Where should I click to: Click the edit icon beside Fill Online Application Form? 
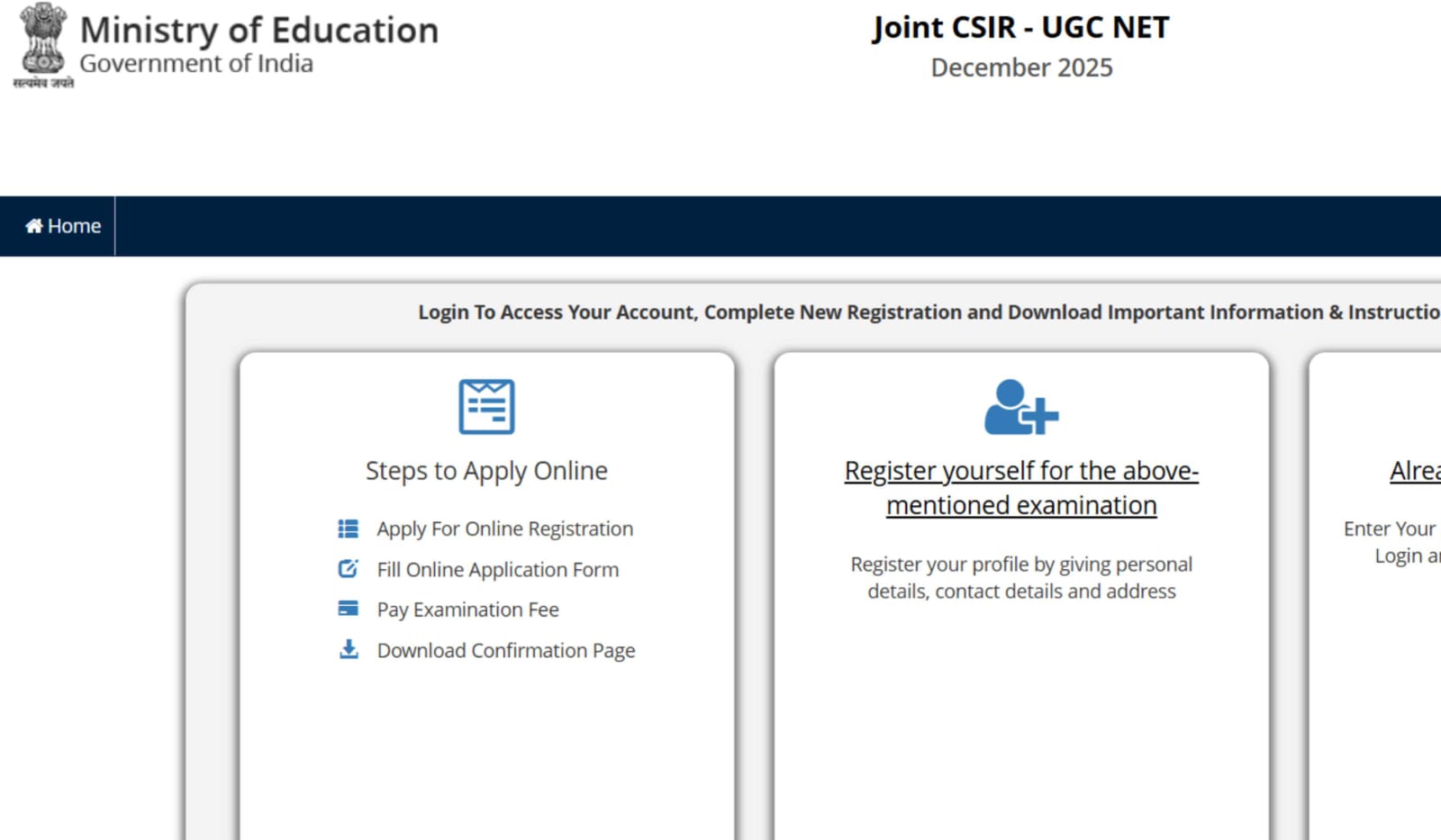tap(348, 569)
